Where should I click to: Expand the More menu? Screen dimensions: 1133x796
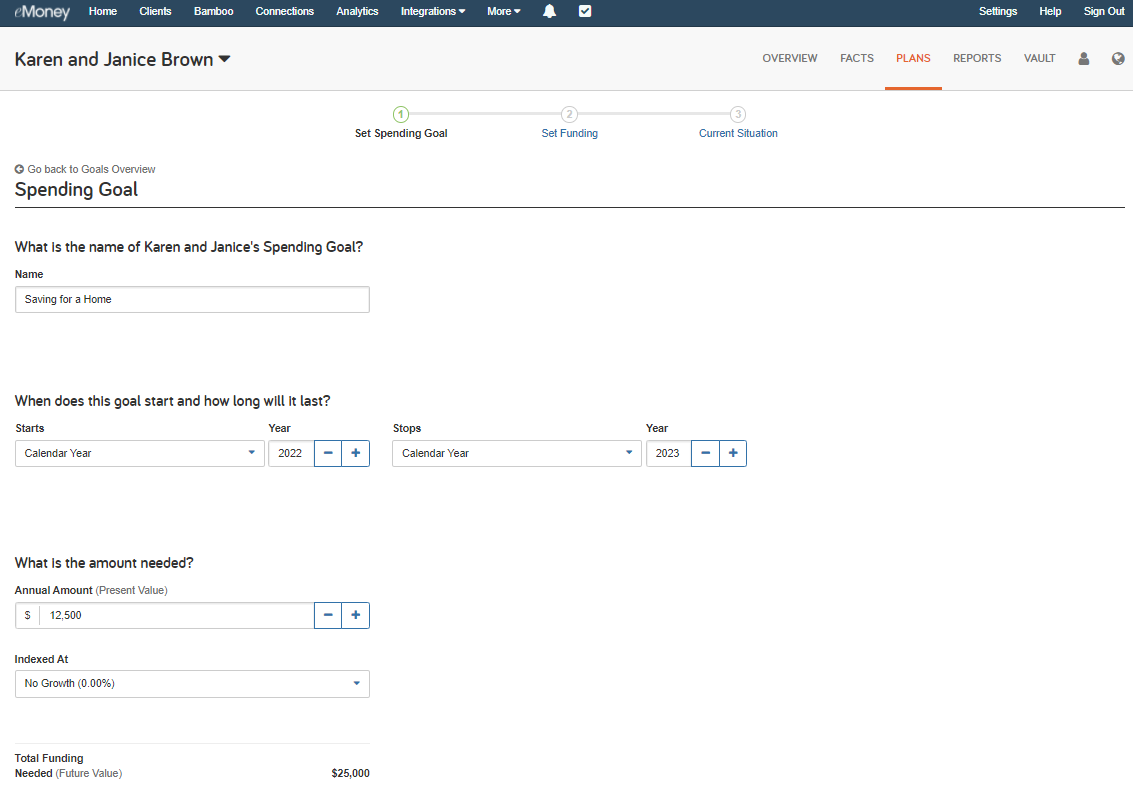[x=504, y=11]
